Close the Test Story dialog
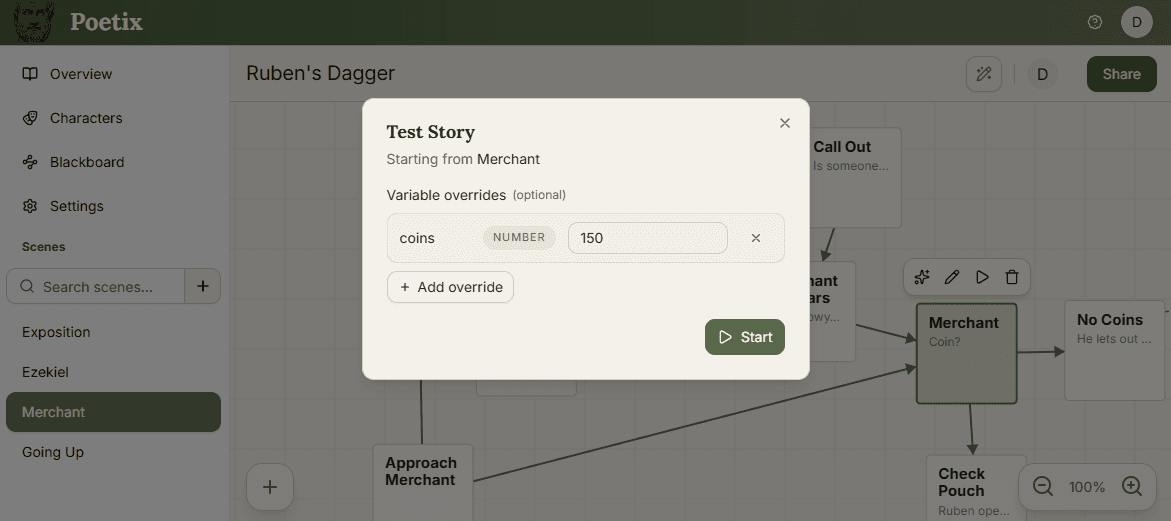Image resolution: width=1171 pixels, height=521 pixels. coord(784,123)
